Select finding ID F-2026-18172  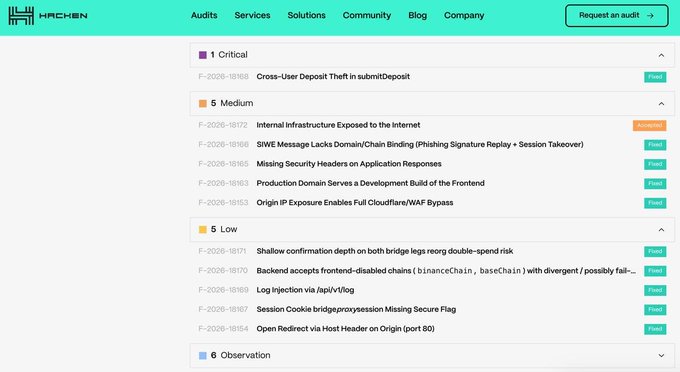coord(223,125)
